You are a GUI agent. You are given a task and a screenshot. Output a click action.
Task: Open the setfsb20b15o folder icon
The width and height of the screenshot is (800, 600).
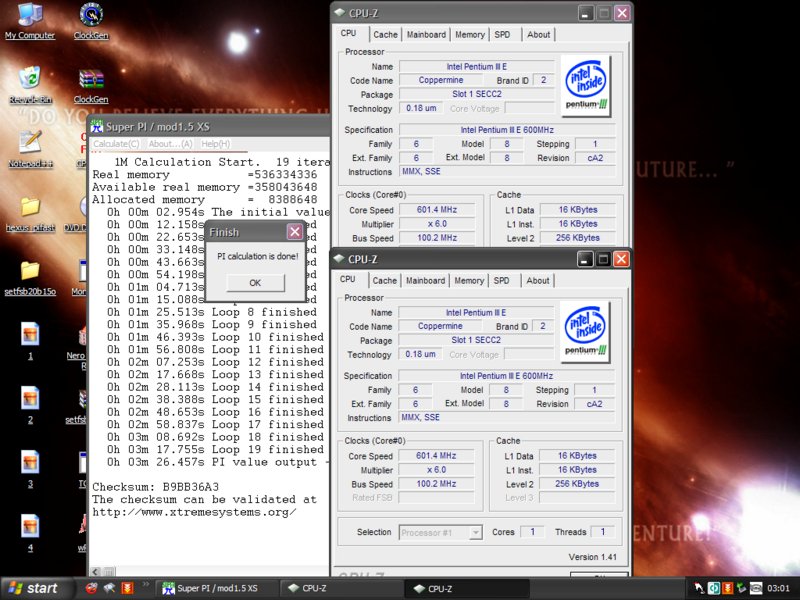click(30, 278)
